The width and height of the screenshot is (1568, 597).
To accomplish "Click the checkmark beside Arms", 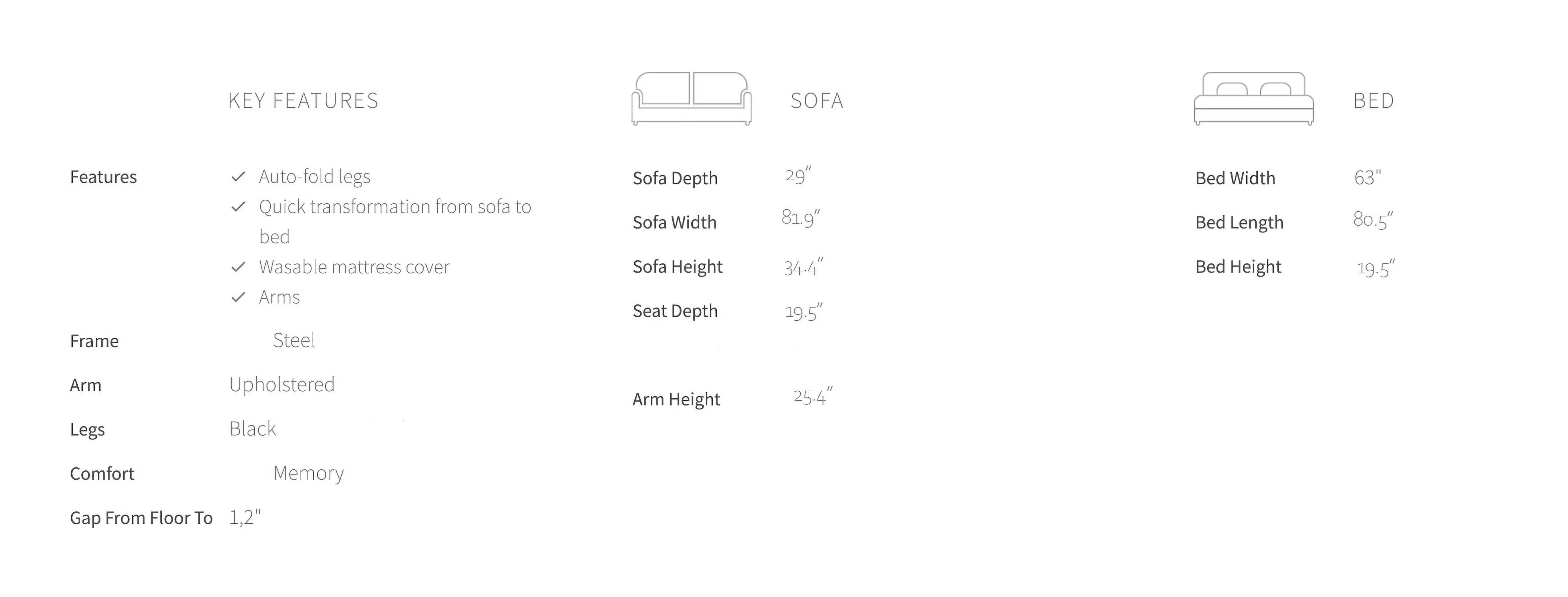I will pyautogui.click(x=238, y=297).
